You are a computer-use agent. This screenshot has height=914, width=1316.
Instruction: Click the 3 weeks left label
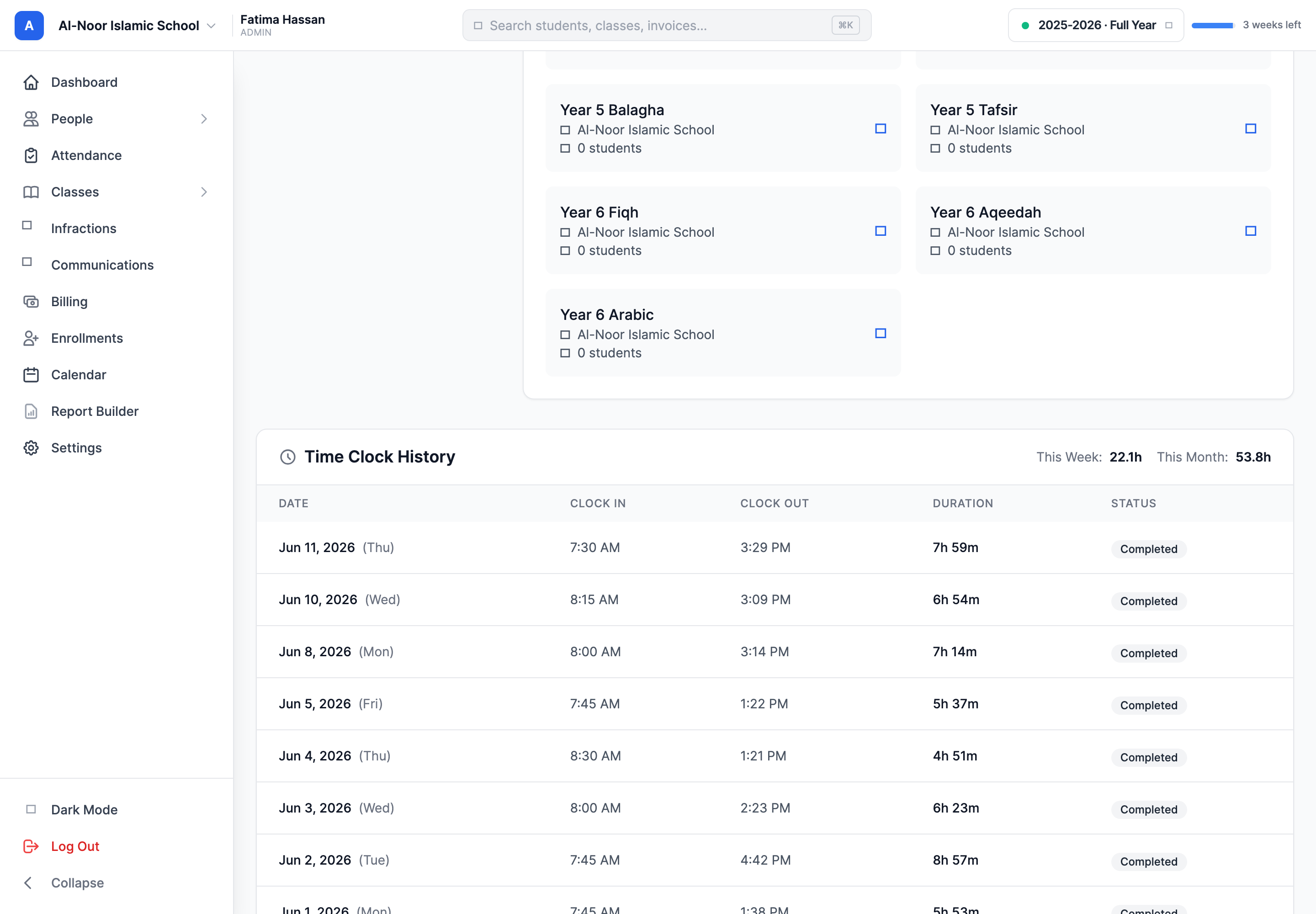point(1271,25)
